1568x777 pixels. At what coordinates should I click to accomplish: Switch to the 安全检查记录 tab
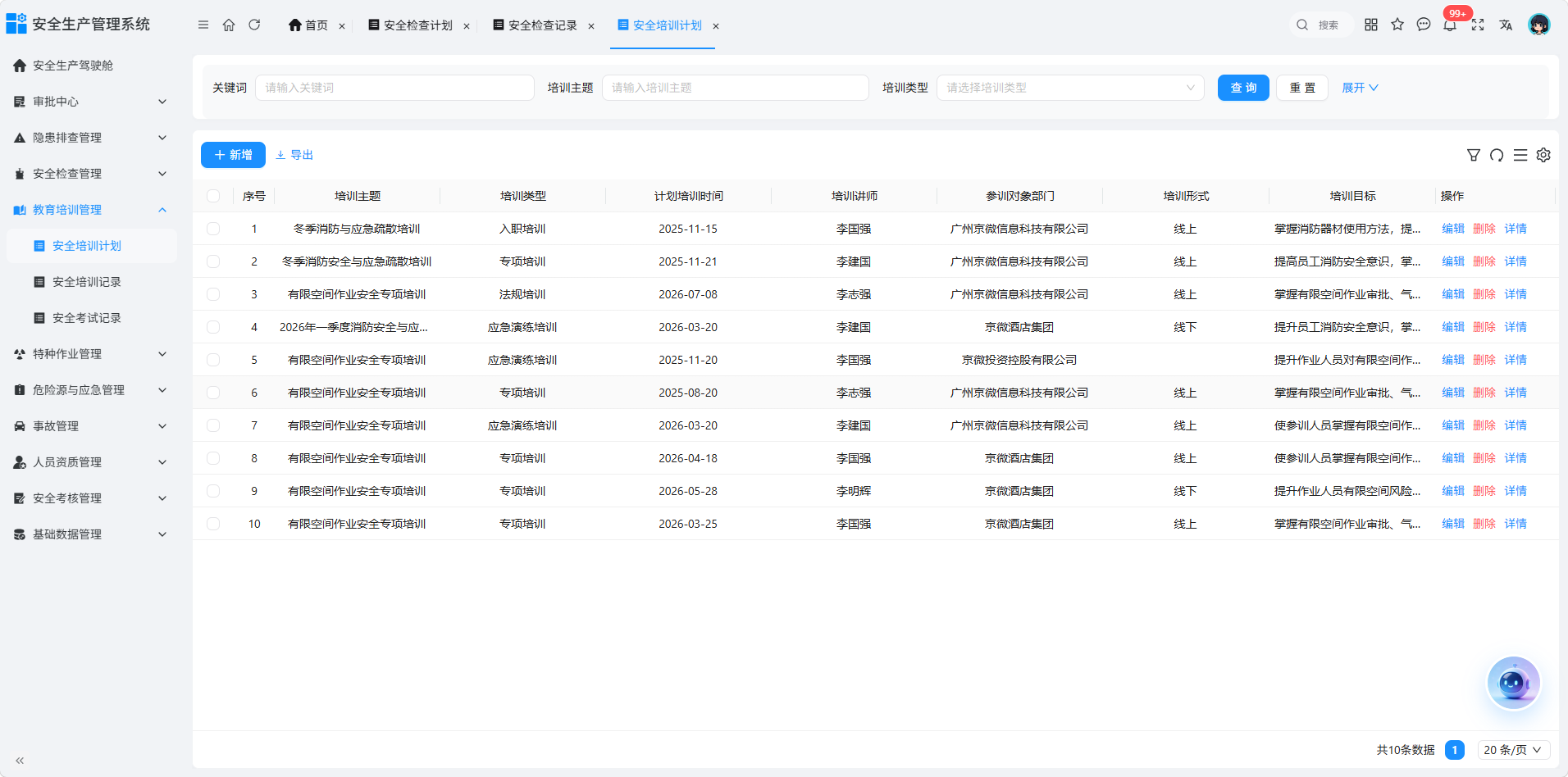click(535, 25)
